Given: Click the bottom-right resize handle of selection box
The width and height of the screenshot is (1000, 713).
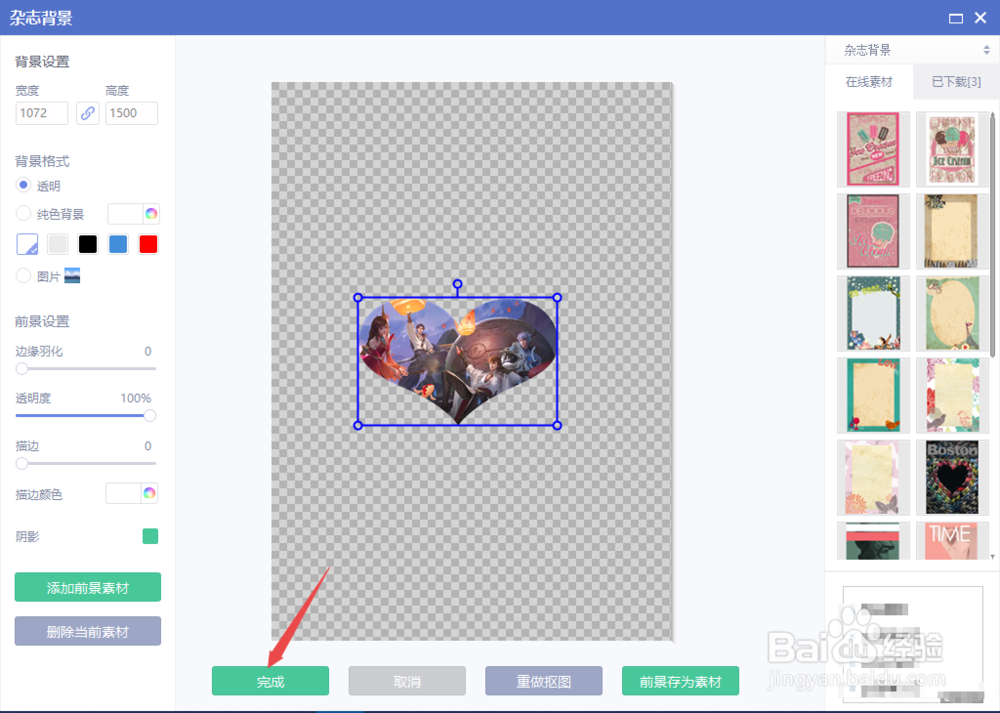Looking at the screenshot, I should 557,425.
